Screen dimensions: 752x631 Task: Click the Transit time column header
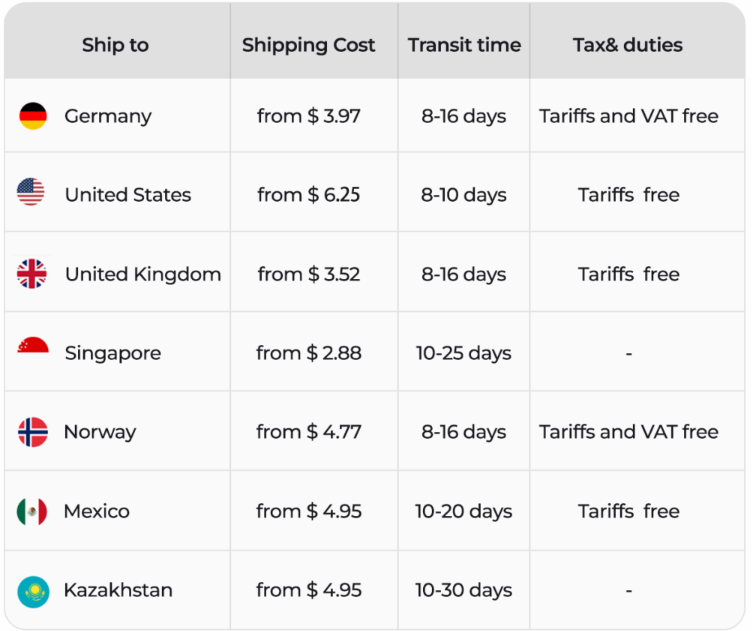coord(464,45)
